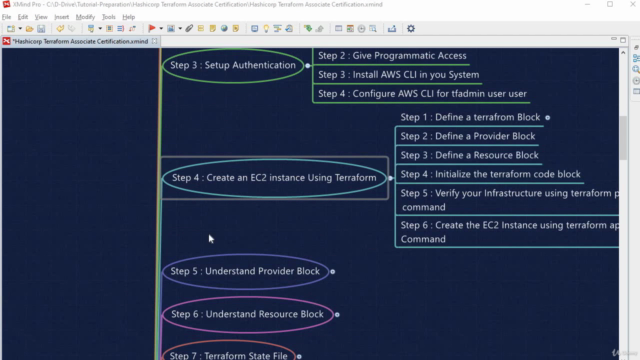Viewport: 640px width, 360px height.
Task: Expand Step 5 Understand Provider Block
Action: tap(333, 271)
